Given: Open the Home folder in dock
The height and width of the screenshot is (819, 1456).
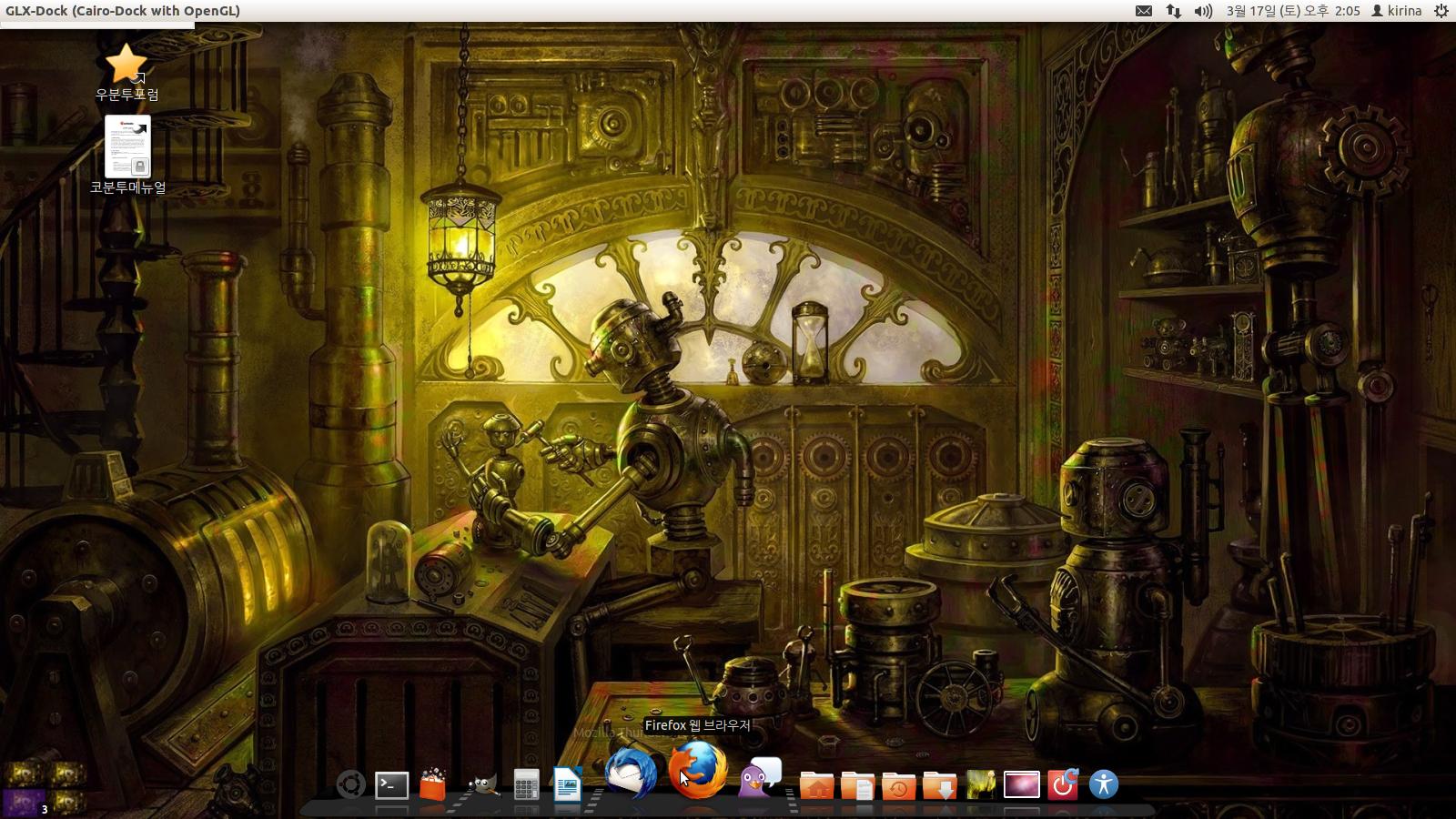Looking at the screenshot, I should tap(816, 784).
